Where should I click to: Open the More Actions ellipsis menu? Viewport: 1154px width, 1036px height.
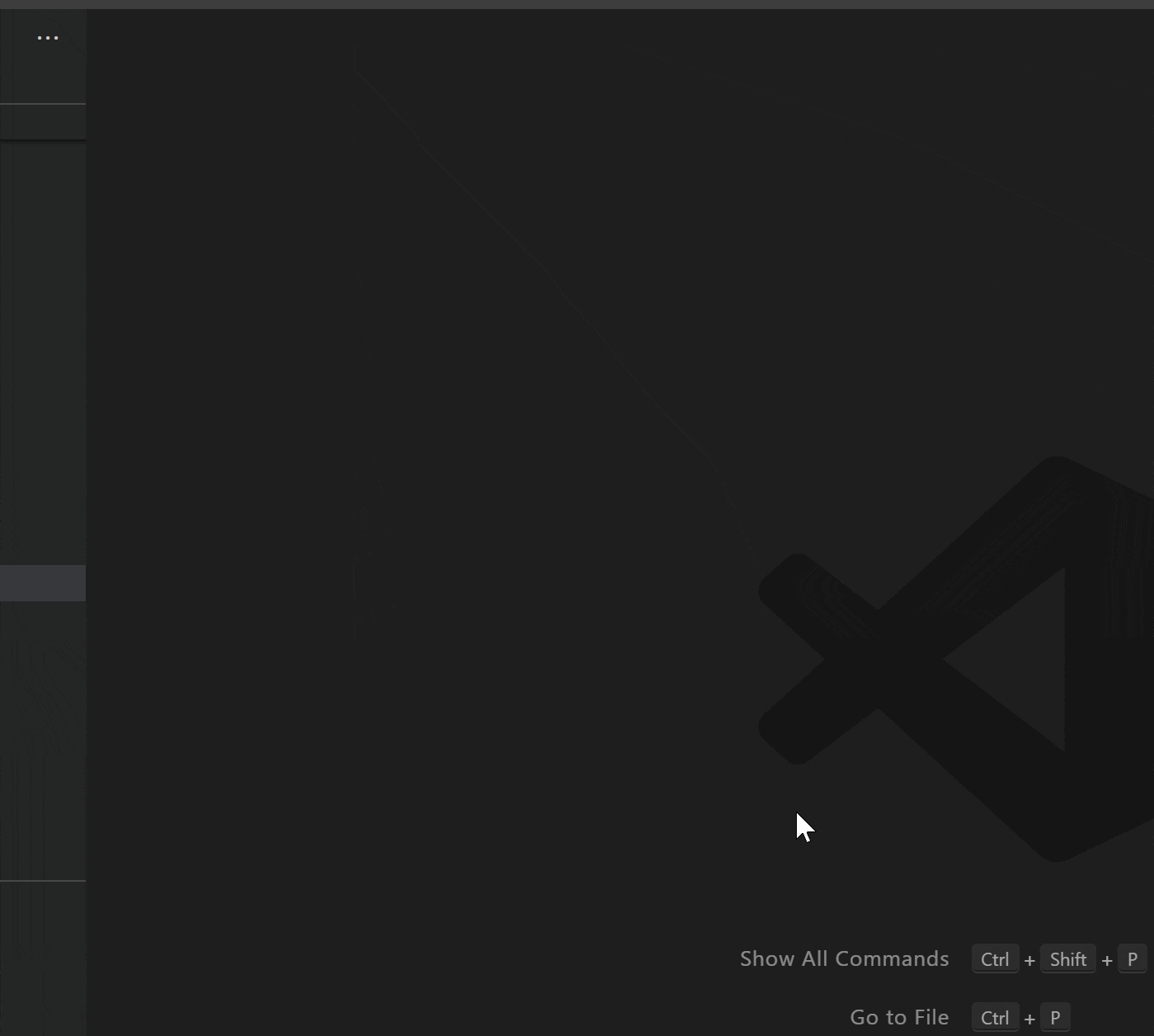click(47, 37)
